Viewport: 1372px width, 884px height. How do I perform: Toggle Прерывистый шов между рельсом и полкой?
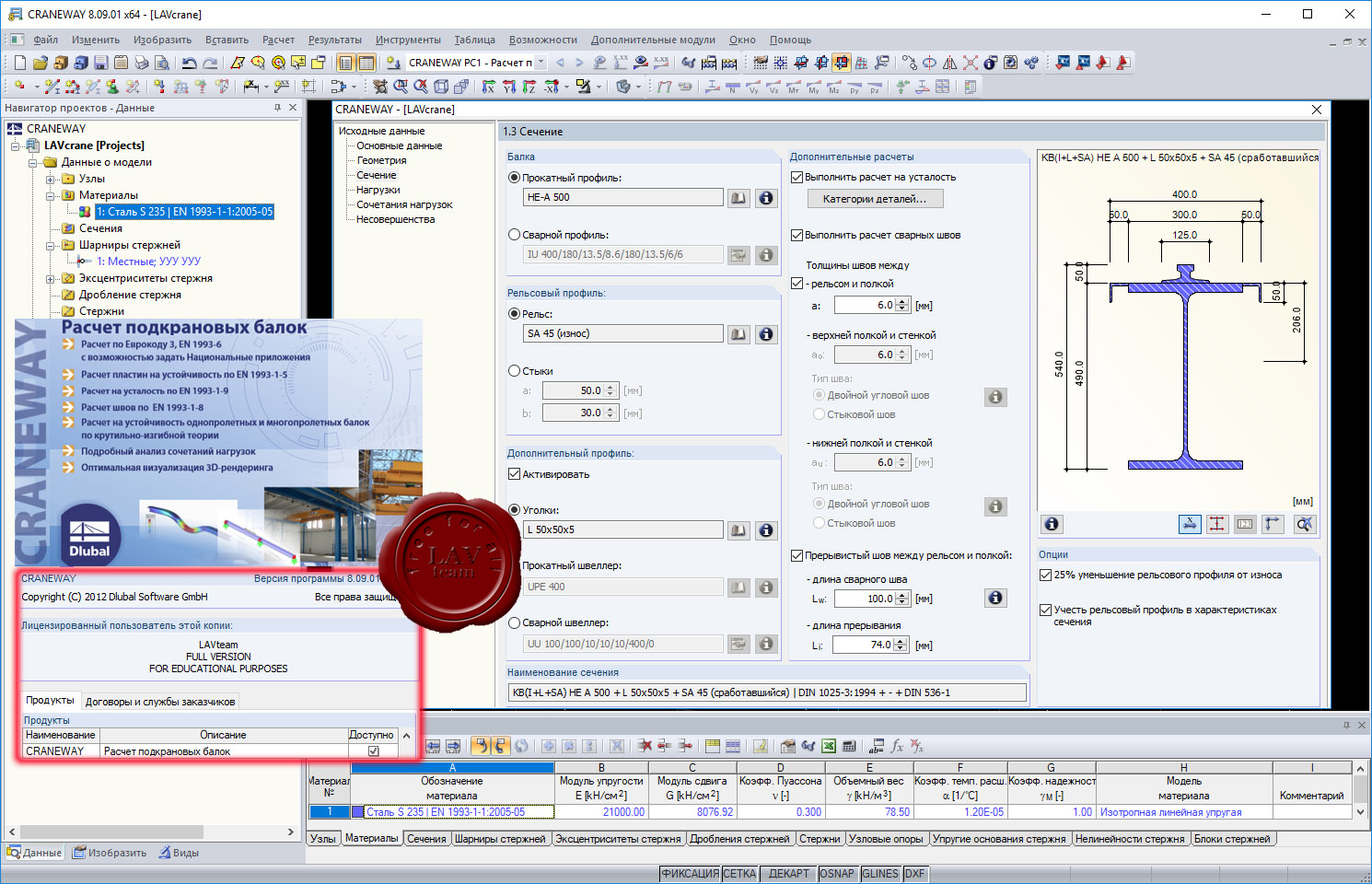click(x=797, y=555)
